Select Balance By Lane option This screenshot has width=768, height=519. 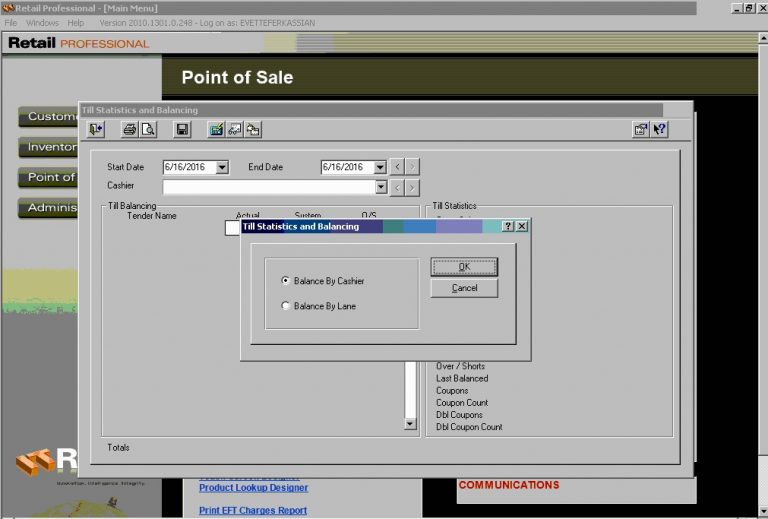click(287, 306)
